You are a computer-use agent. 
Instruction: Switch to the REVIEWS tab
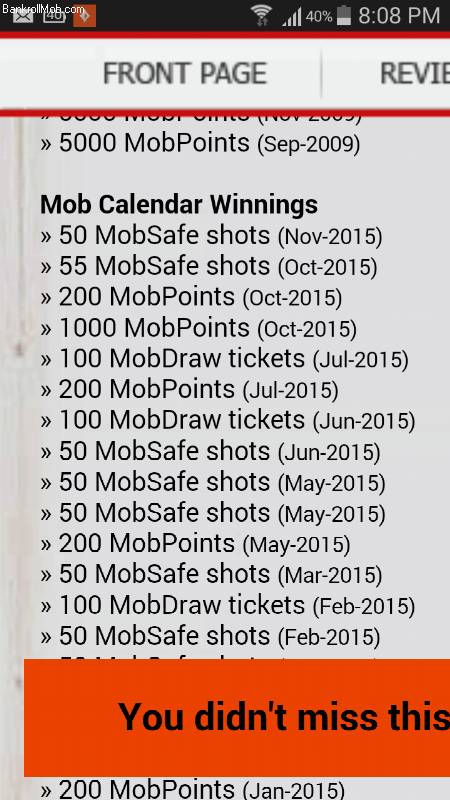coord(415,73)
